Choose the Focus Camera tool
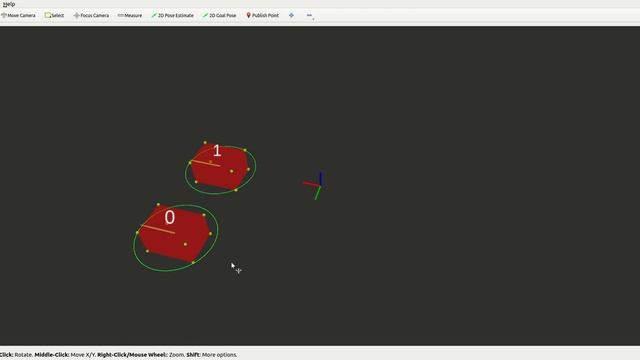This screenshot has width=640, height=360. point(91,15)
